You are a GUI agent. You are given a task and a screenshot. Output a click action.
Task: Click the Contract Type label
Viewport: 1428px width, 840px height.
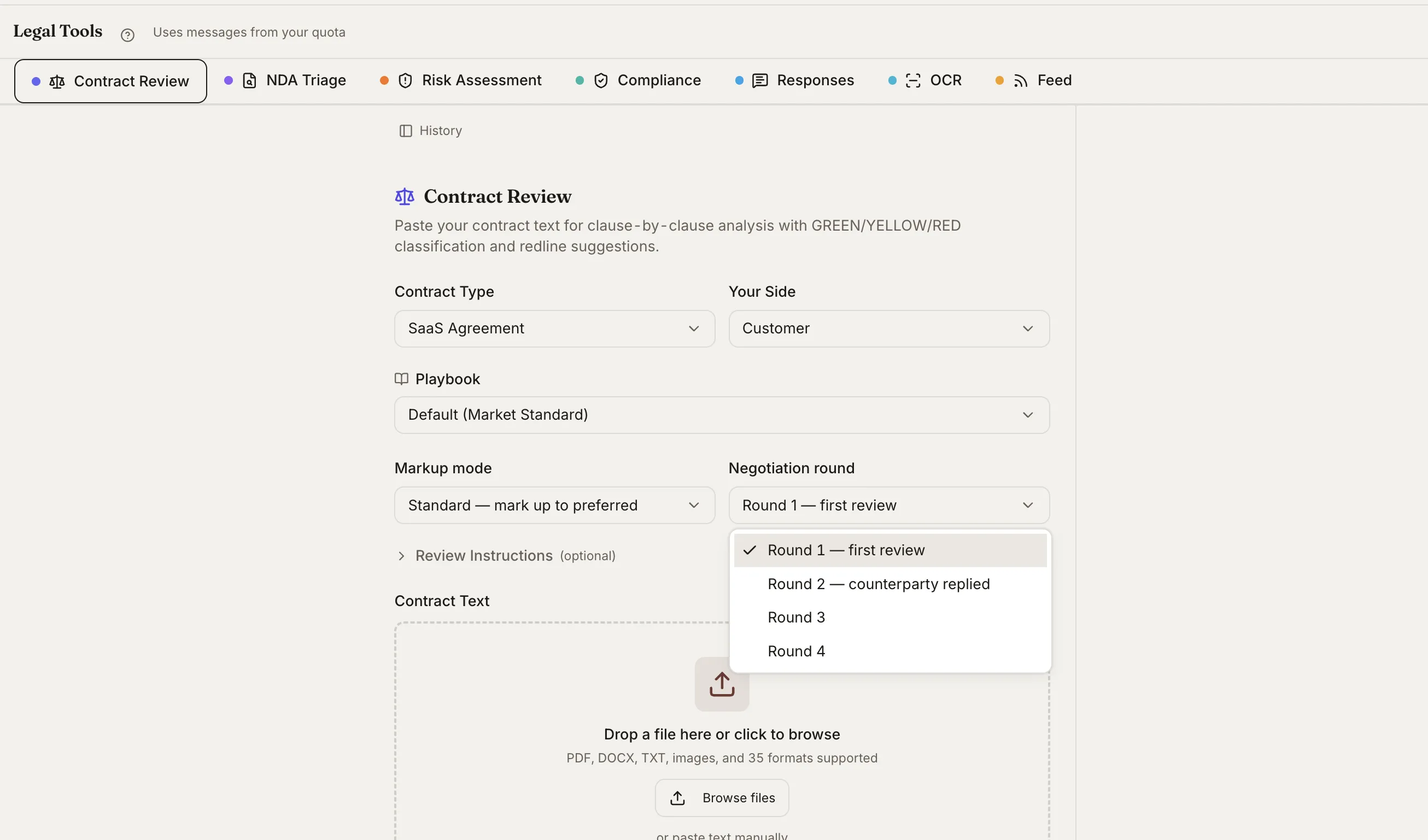point(444,292)
